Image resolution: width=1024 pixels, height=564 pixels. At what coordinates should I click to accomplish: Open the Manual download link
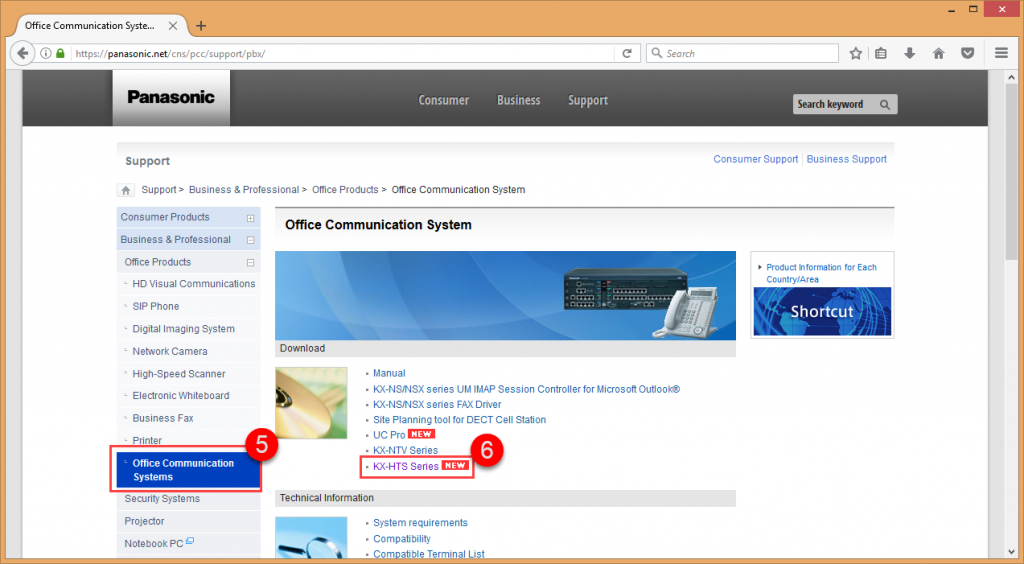[389, 373]
